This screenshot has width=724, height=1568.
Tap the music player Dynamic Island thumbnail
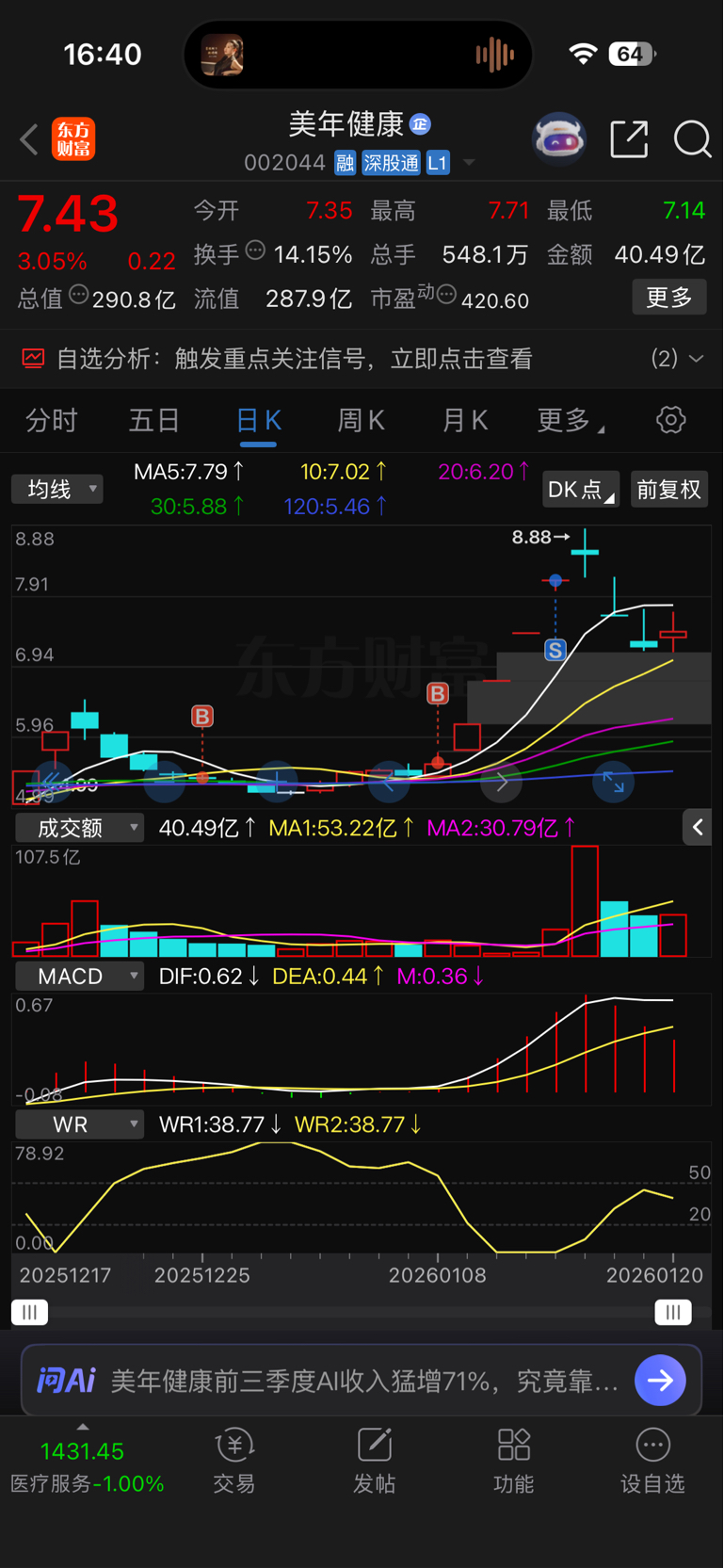pos(223,55)
